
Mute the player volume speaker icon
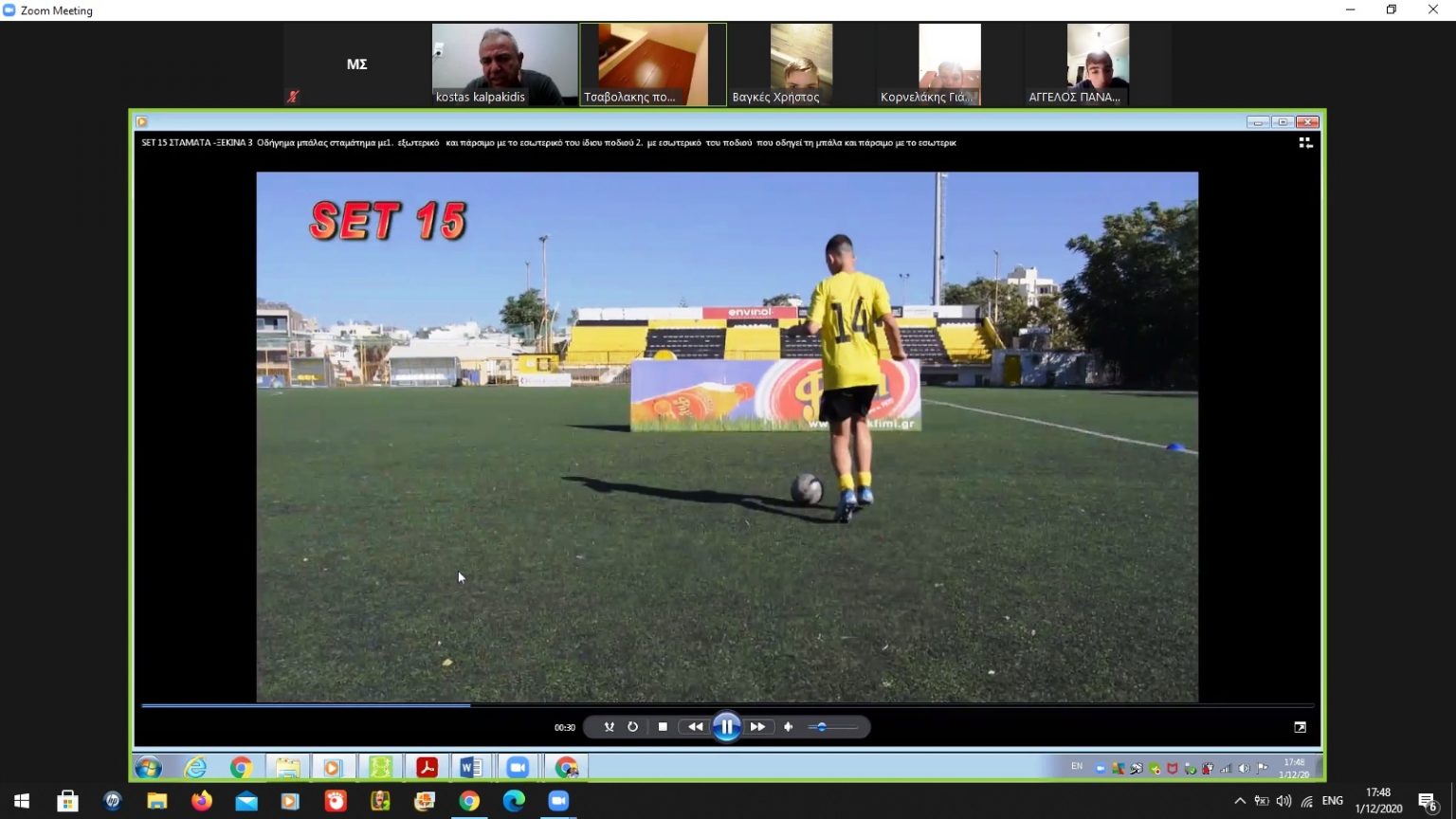(x=788, y=727)
